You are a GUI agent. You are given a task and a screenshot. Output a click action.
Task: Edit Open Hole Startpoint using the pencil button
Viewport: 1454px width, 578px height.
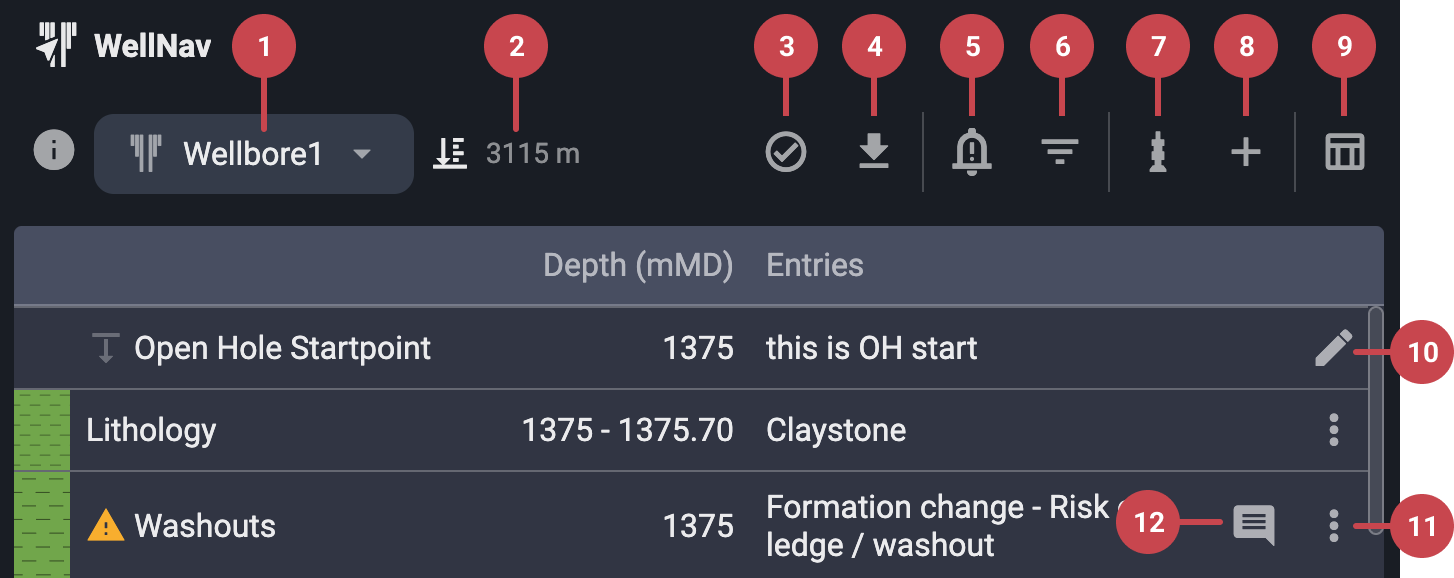pos(1334,347)
